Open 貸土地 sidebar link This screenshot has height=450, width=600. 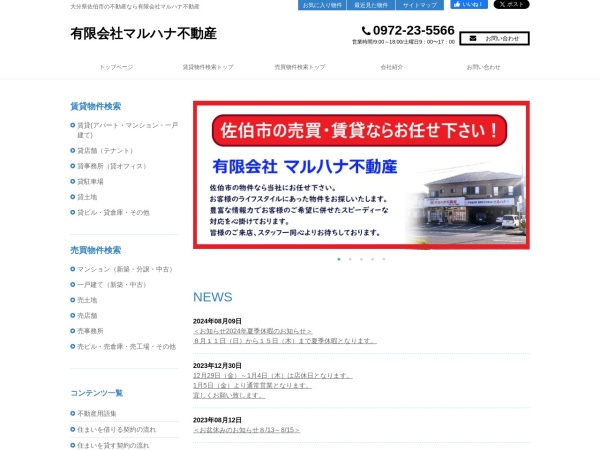(87, 197)
